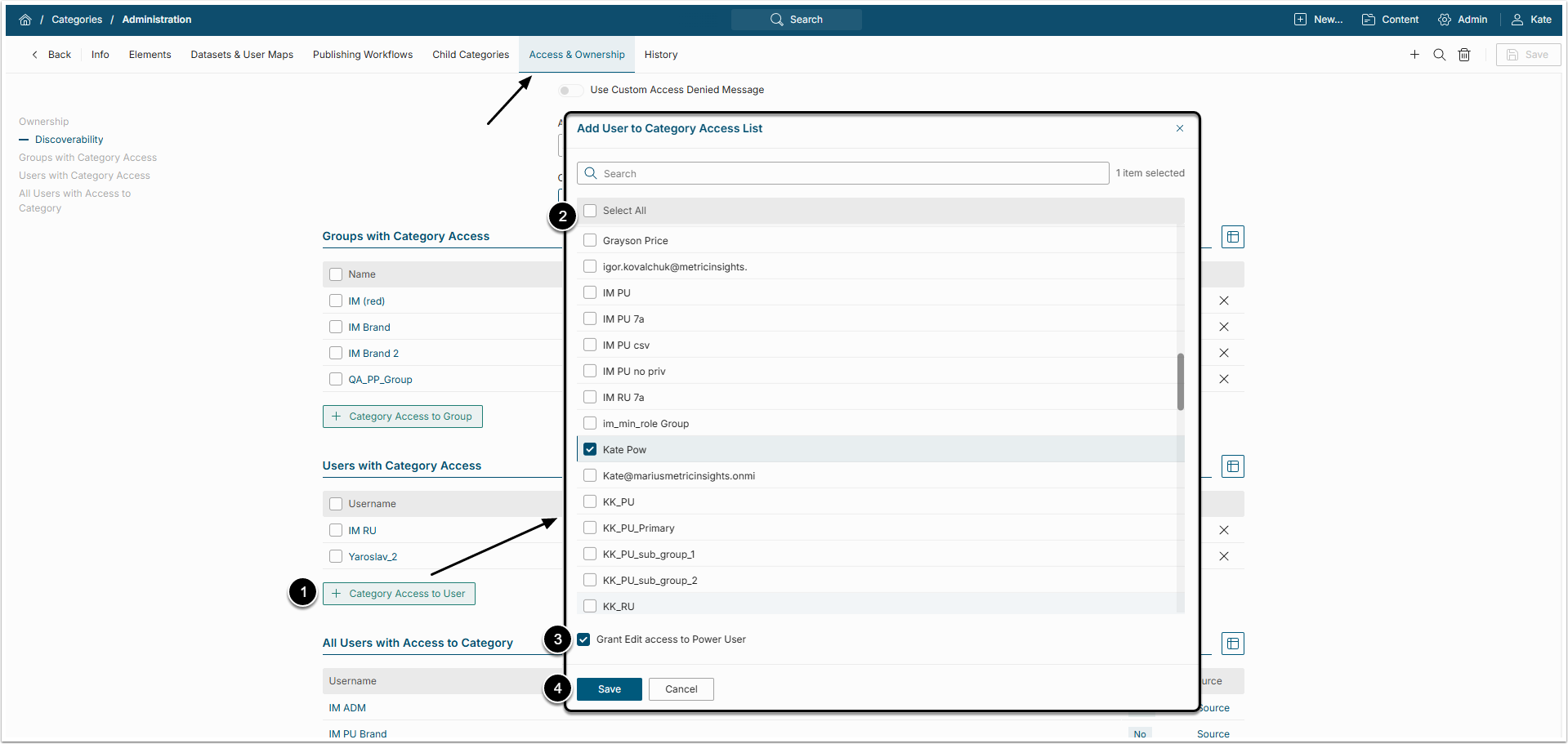This screenshot has height=744, width=1568.
Task: Open the New... menu
Action: click(1318, 20)
